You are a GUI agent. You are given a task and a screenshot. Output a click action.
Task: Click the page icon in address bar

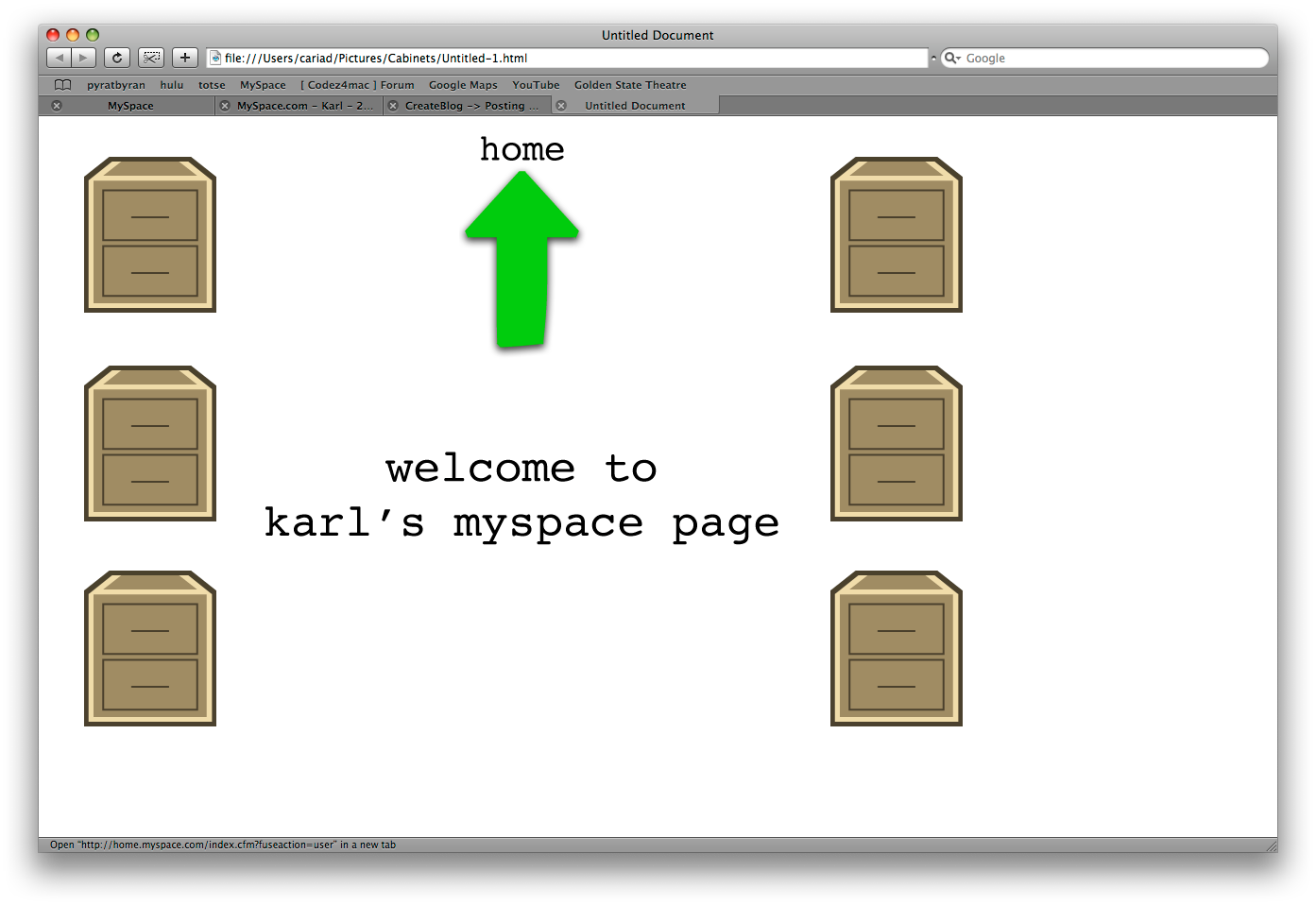coord(215,59)
